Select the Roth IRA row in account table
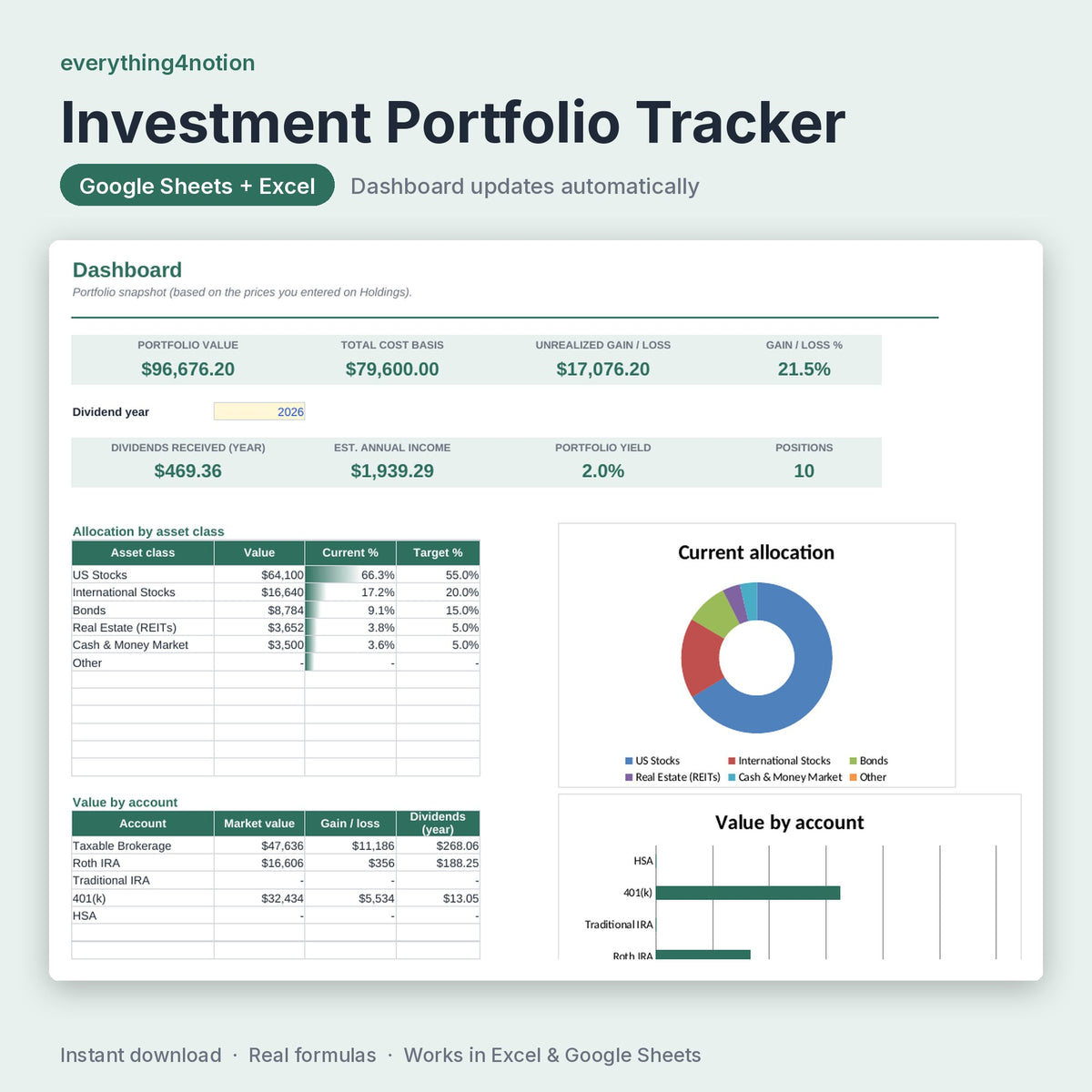The width and height of the screenshot is (1092, 1092). click(x=276, y=864)
